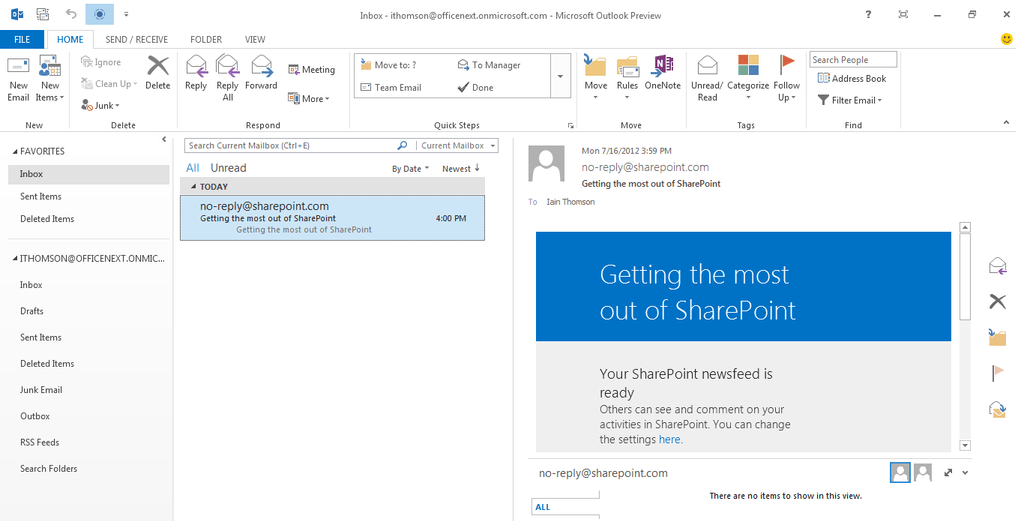
Task: Delete the email using the ribbon X icon
Action: pos(157,66)
